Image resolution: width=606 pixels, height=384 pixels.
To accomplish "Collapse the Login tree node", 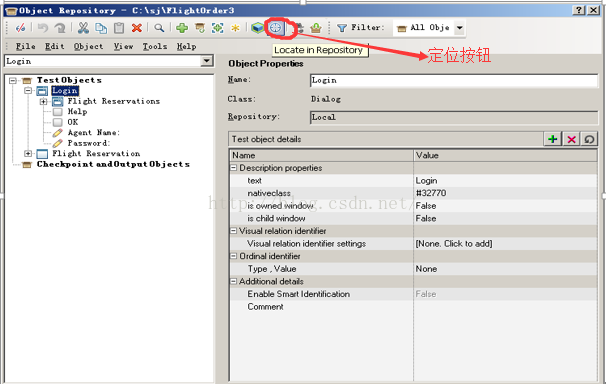I will (28, 91).
